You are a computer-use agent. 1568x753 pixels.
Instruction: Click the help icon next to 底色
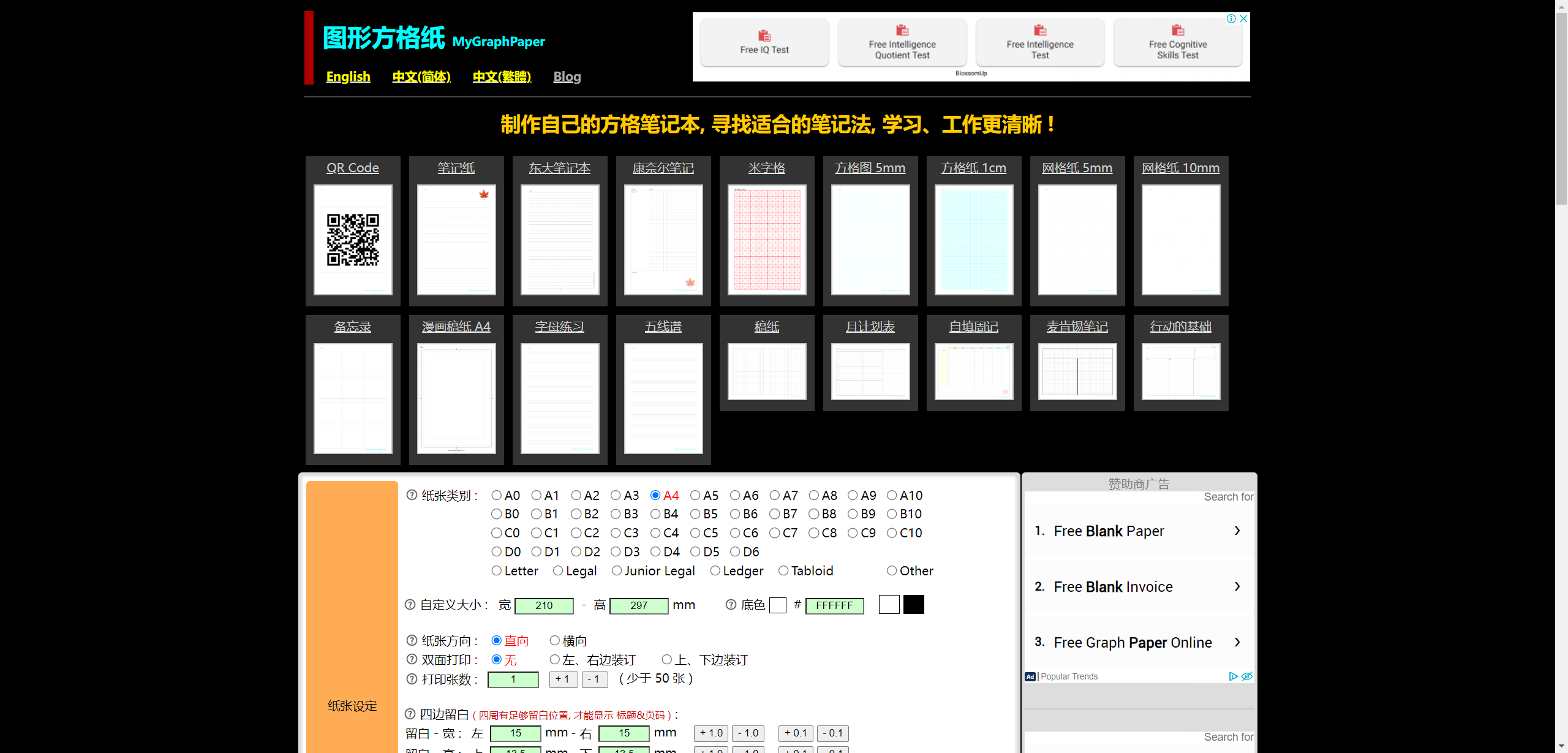731,605
